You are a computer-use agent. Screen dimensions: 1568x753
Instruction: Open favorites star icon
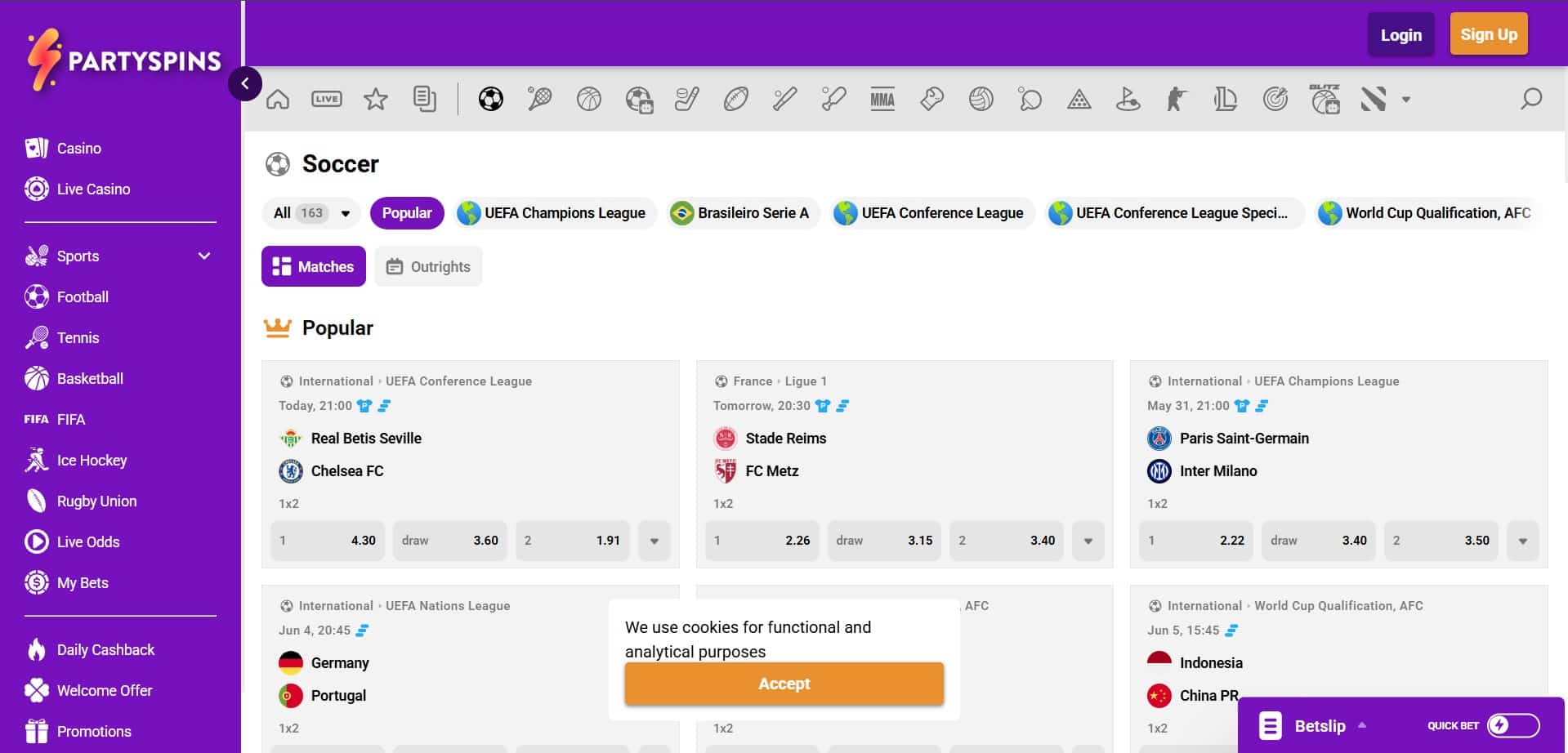376,100
